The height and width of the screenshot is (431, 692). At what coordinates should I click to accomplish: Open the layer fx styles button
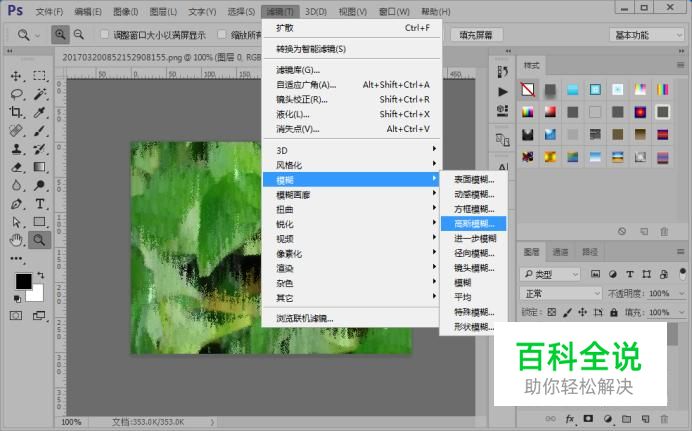pyautogui.click(x=570, y=419)
